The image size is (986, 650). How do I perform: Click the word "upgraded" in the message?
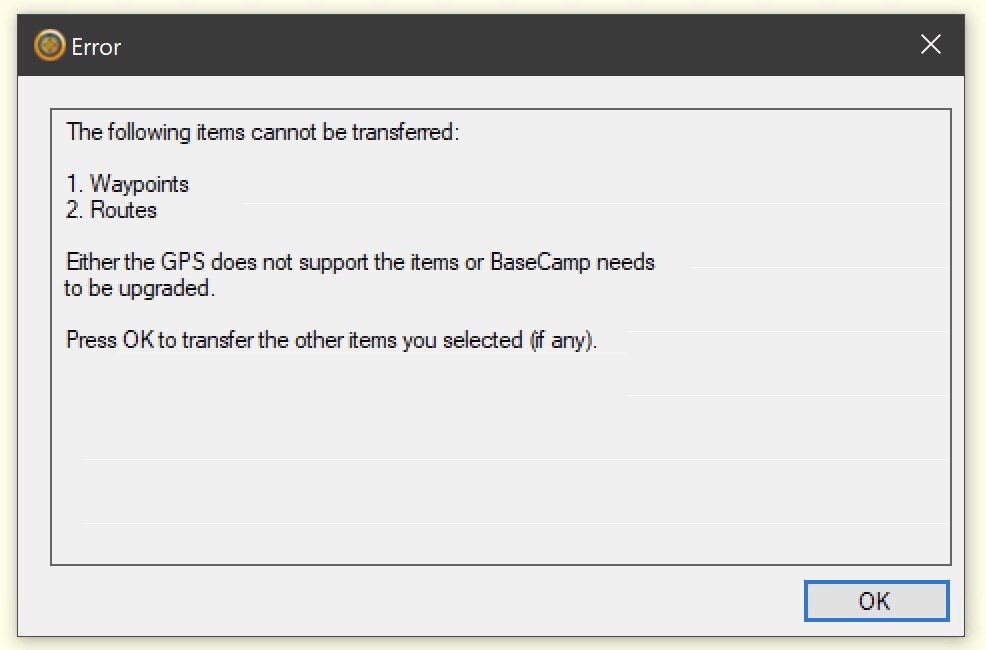coord(170,289)
